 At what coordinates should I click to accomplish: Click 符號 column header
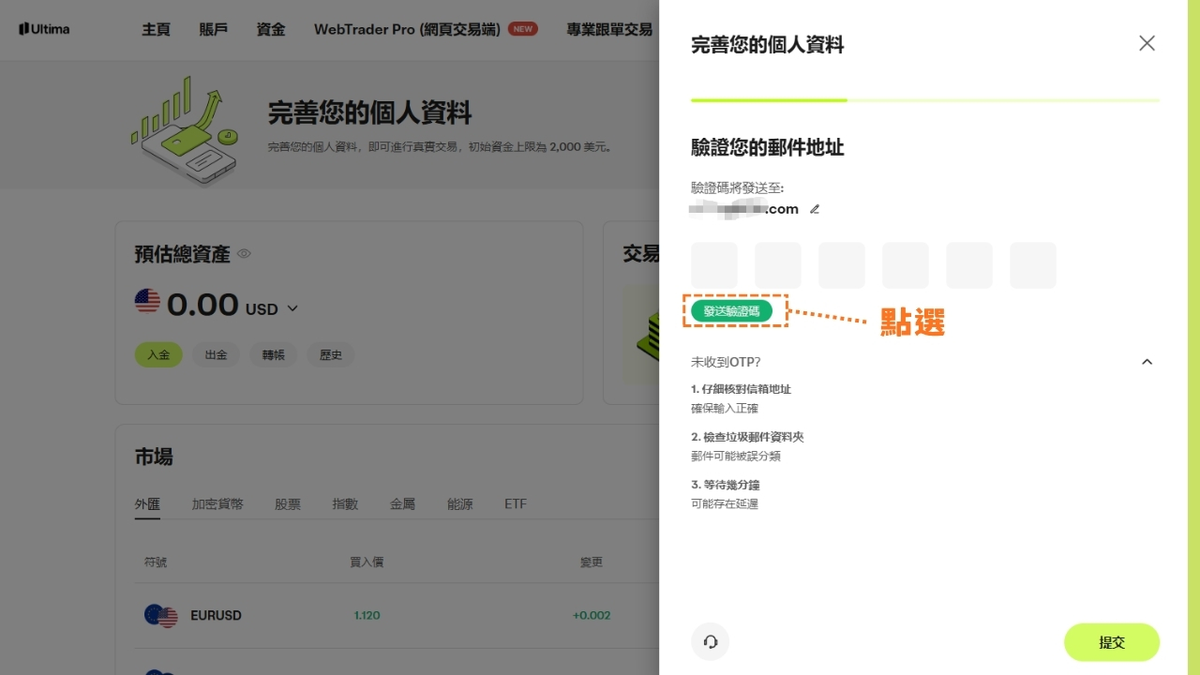(156, 563)
